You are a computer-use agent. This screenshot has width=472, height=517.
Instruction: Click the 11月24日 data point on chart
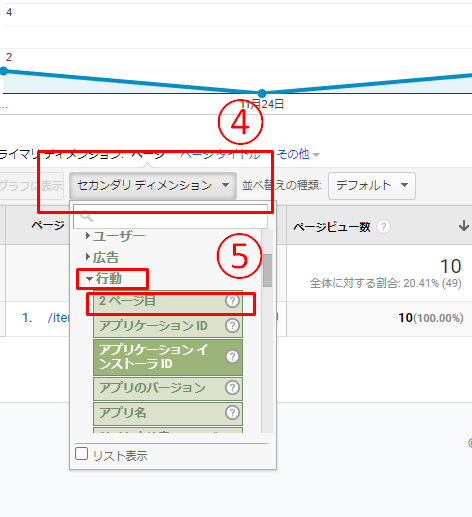262,93
